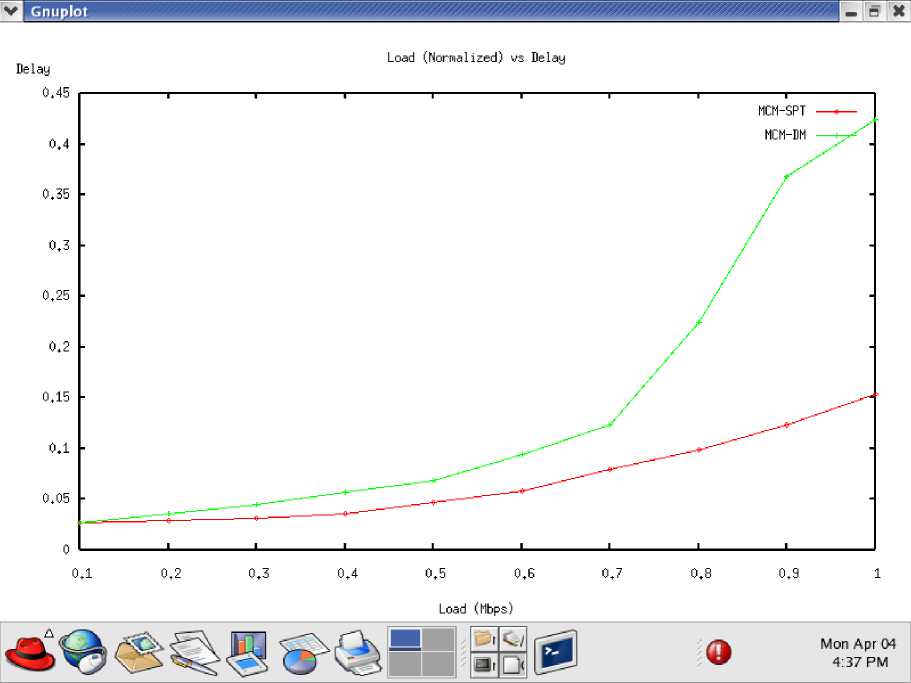Click the 'MCM-SPT' legend label

tap(782, 111)
